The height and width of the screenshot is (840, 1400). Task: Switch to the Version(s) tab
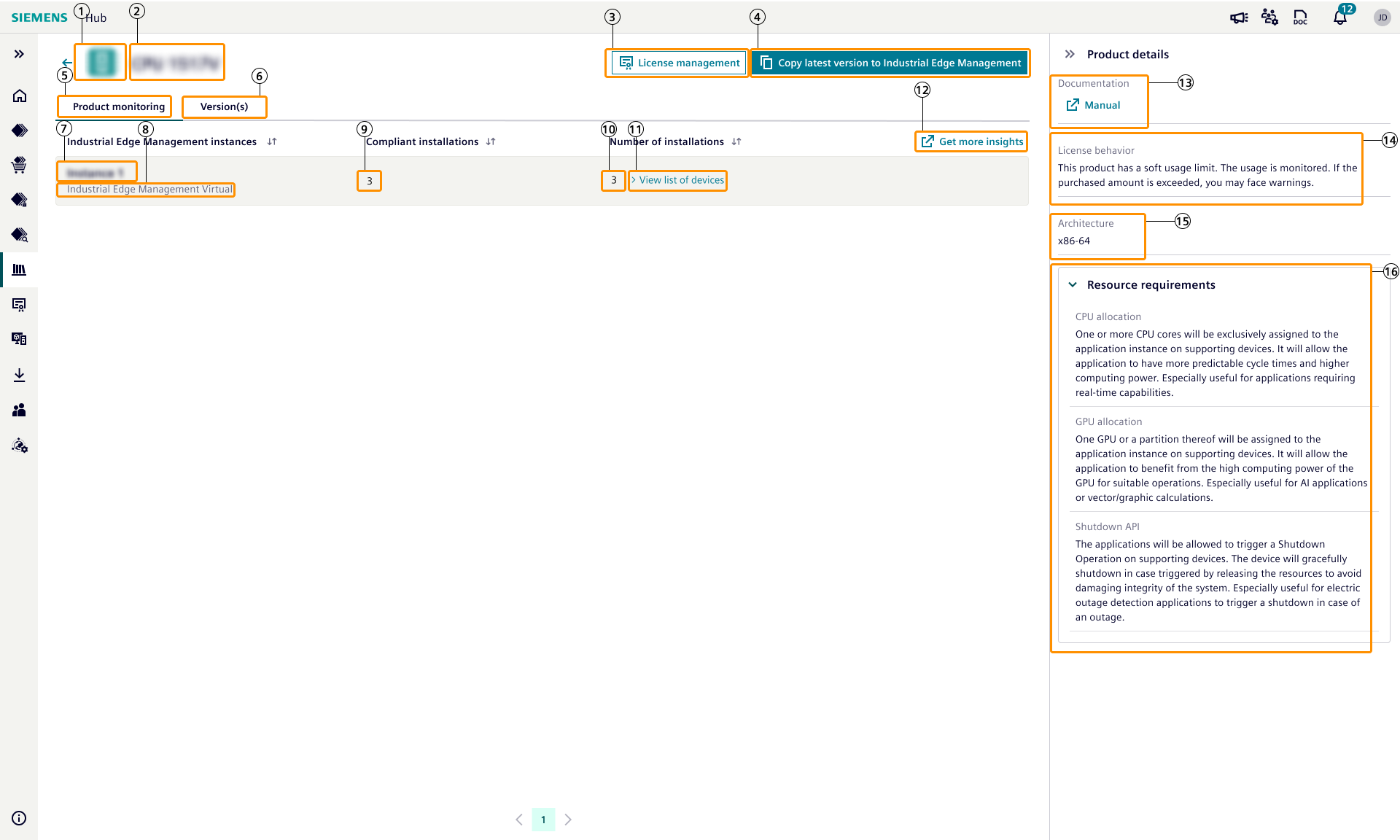tap(224, 106)
